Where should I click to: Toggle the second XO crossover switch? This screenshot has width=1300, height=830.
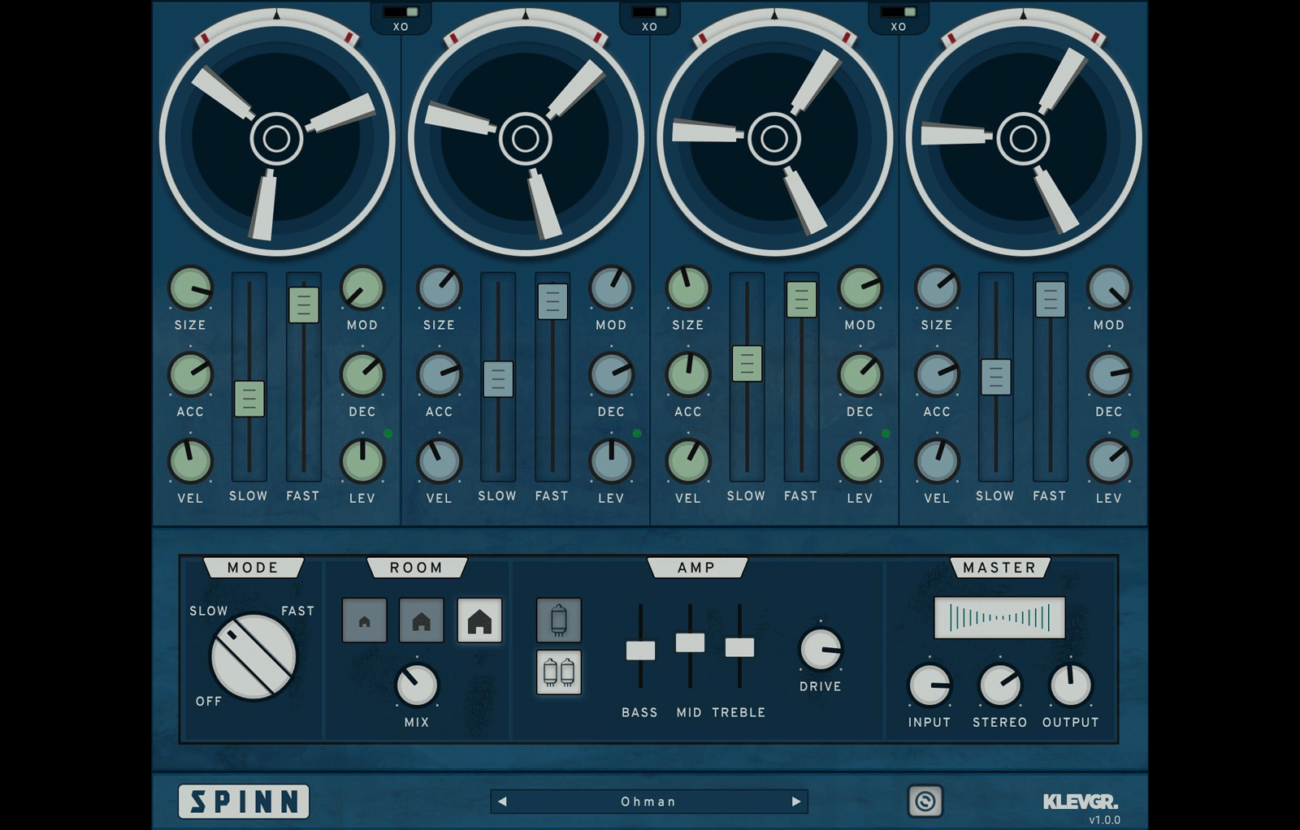[x=650, y=12]
